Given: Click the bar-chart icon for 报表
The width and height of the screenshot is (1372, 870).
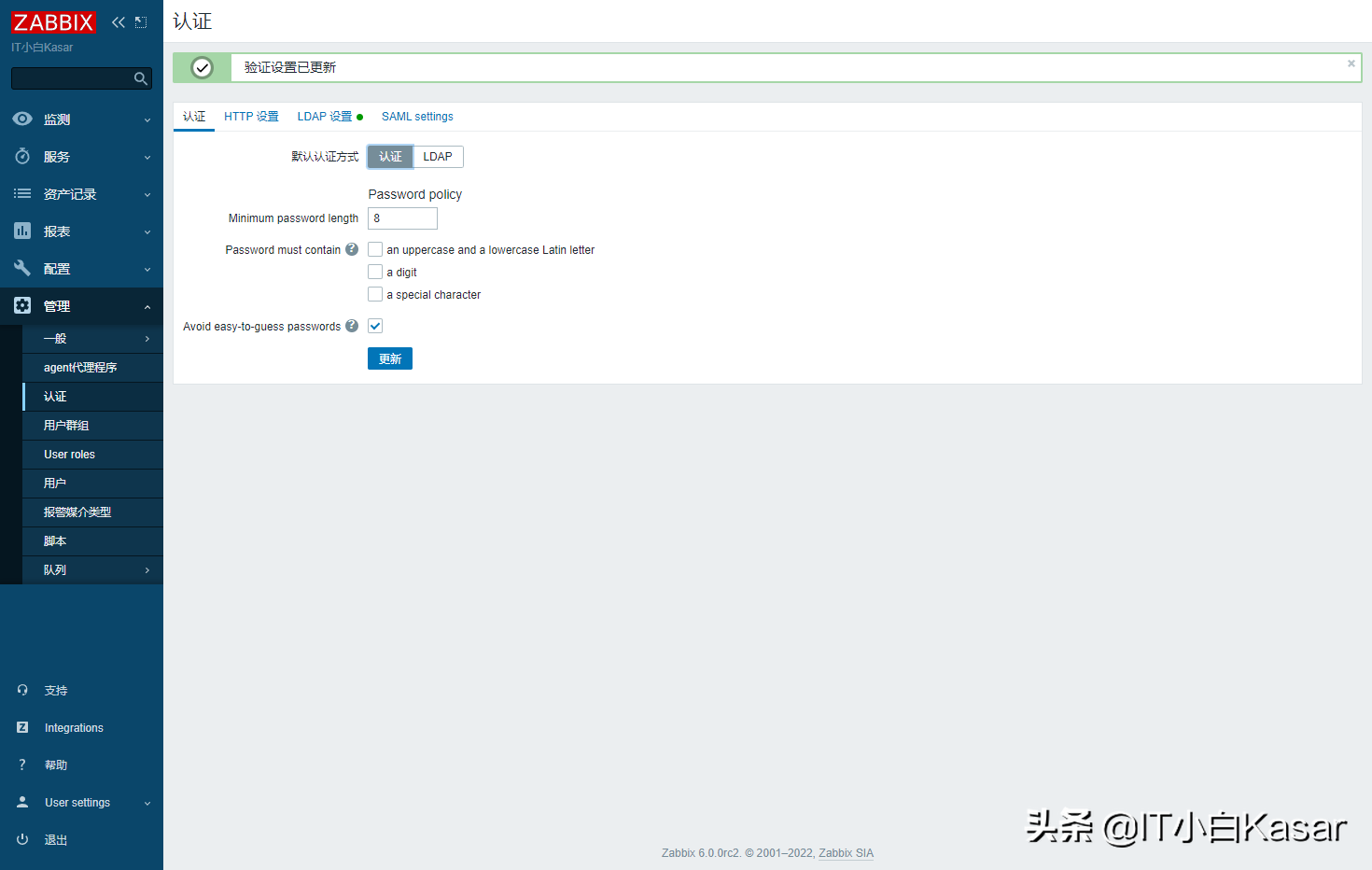Looking at the screenshot, I should click(x=22, y=231).
